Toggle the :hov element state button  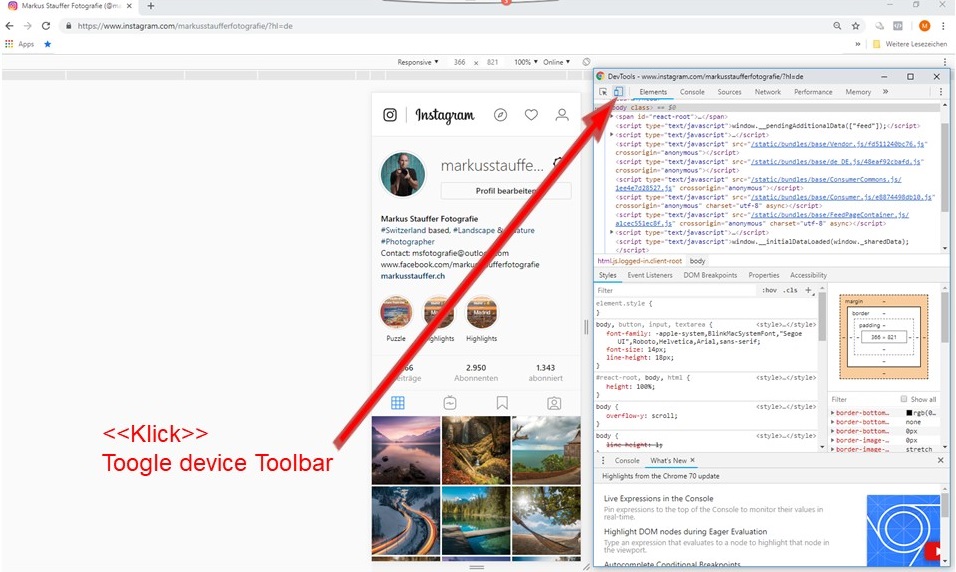(769, 290)
